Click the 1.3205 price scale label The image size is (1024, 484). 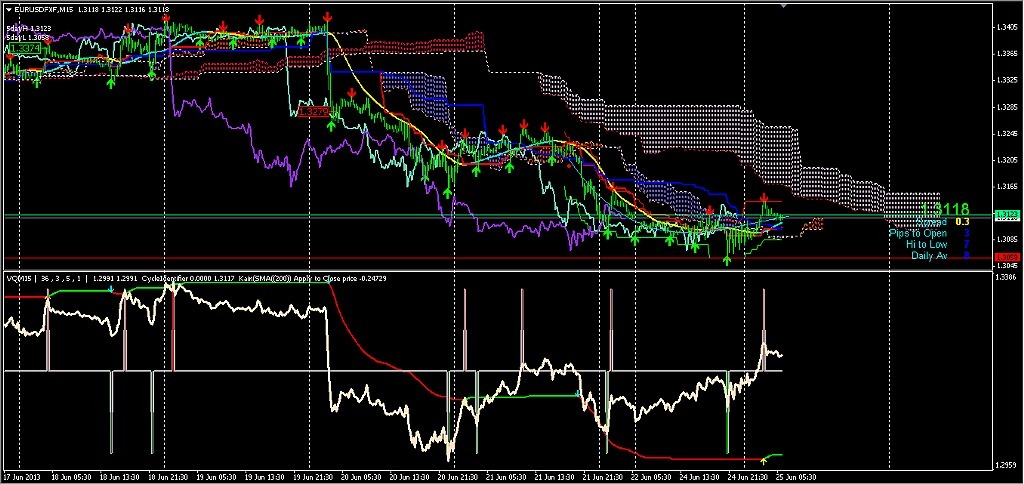(1006, 160)
